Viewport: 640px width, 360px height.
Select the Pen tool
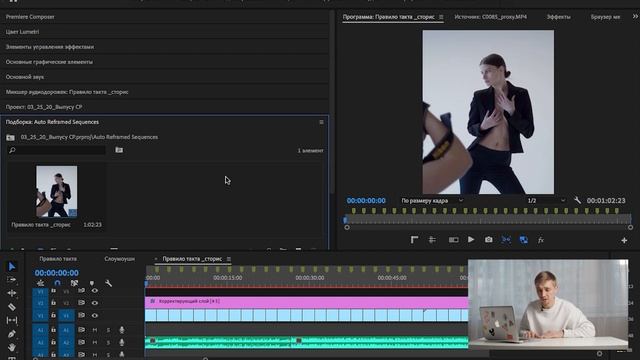pyautogui.click(x=12, y=334)
